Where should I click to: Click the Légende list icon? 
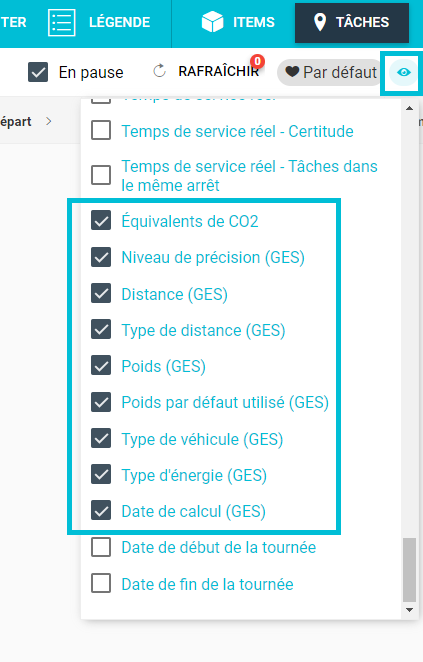(62, 22)
